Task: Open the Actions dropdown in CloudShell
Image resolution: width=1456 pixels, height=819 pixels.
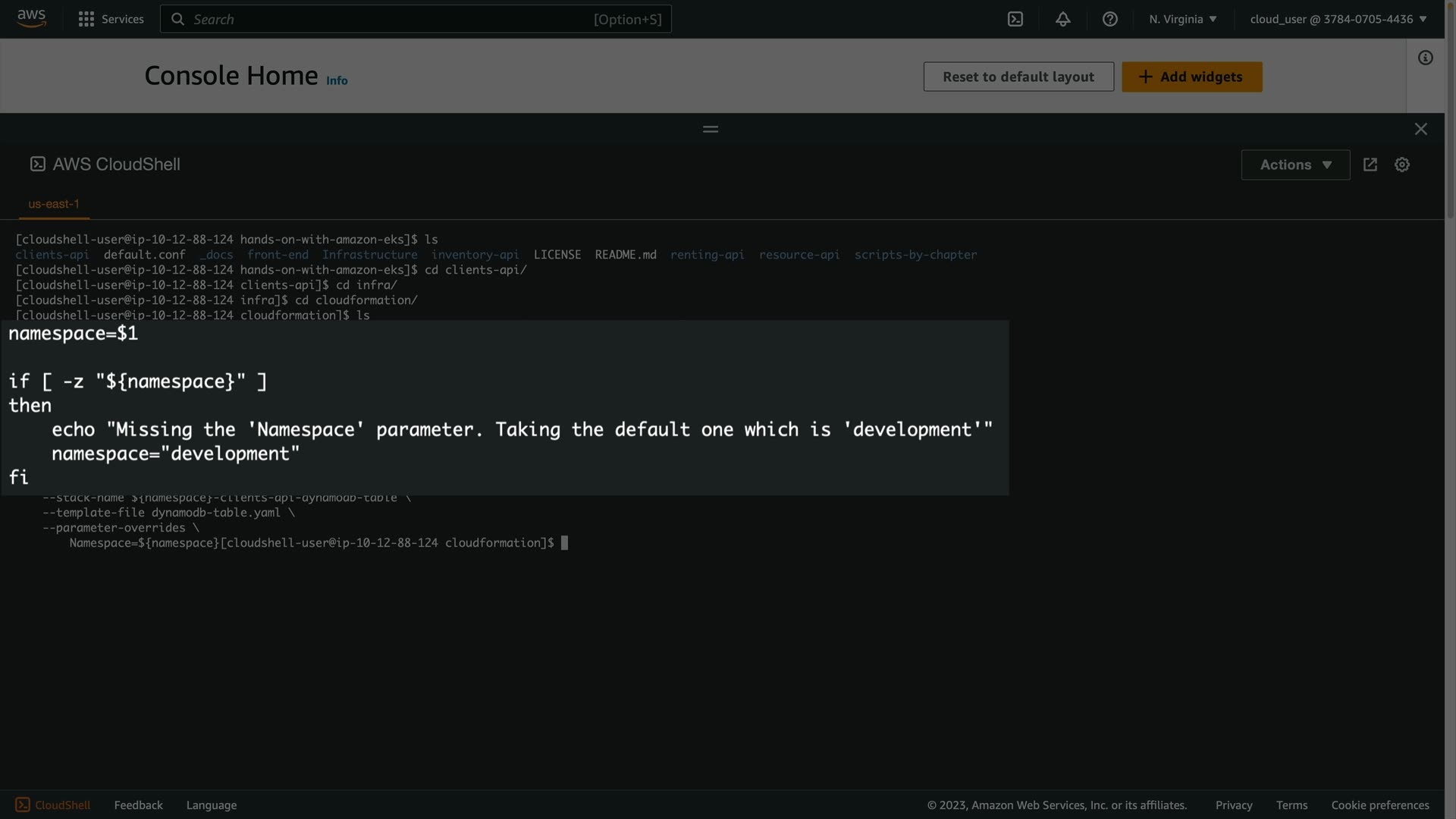Action: (x=1294, y=165)
